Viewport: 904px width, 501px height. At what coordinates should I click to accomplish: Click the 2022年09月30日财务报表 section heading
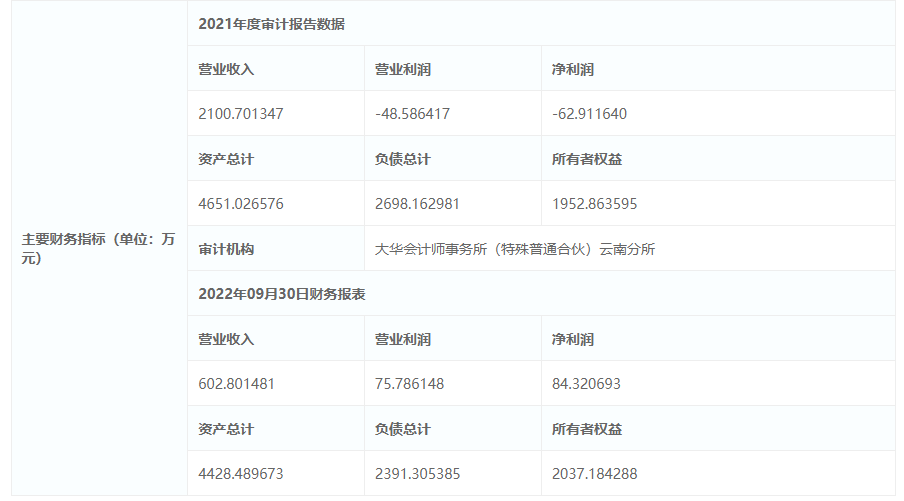click(282, 294)
